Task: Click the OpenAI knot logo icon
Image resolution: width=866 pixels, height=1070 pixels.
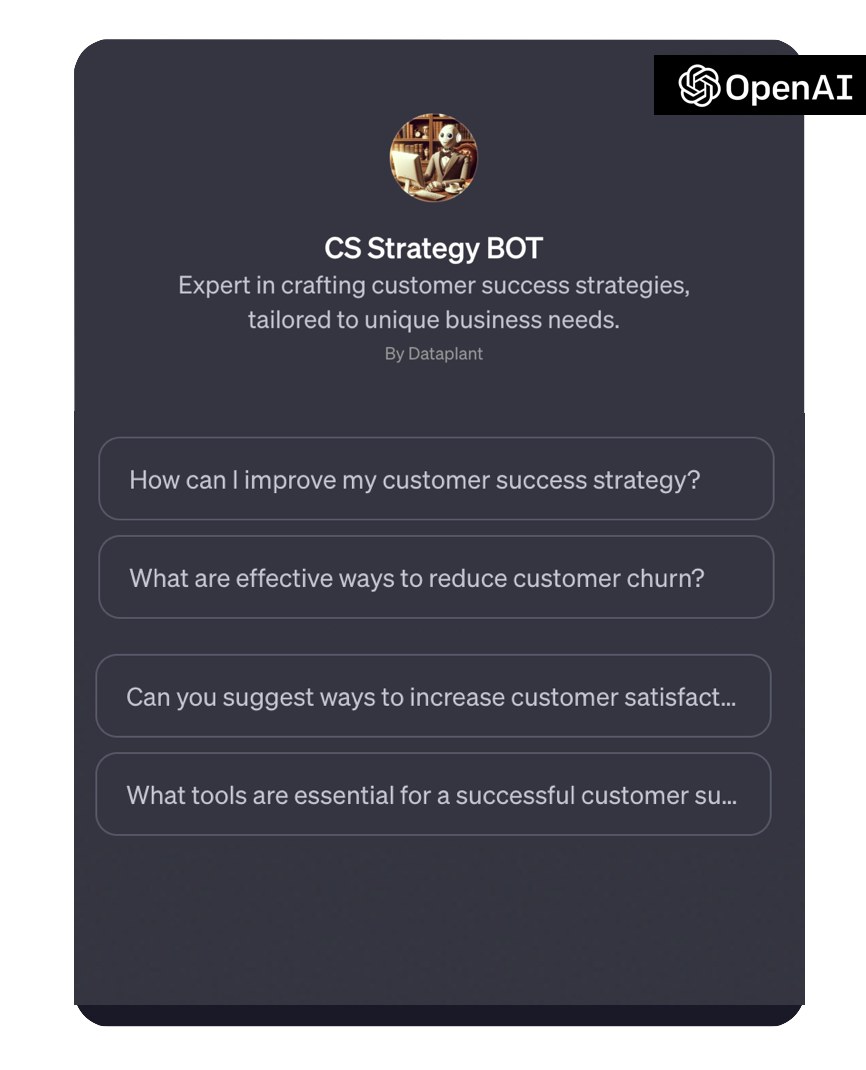Action: coord(699,86)
